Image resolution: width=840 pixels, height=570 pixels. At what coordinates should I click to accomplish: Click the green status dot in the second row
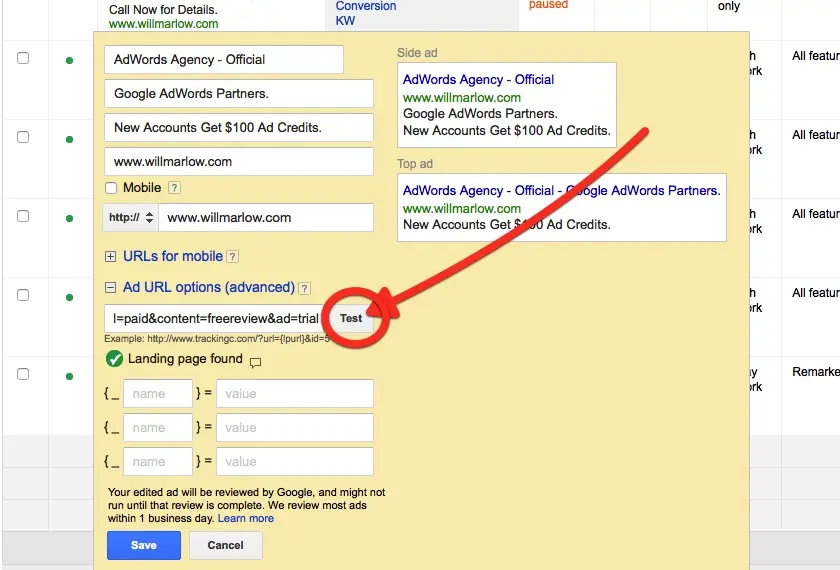coord(69,139)
